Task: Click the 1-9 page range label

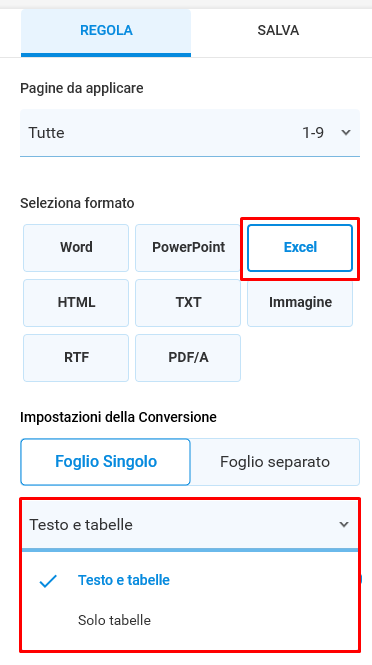Action: click(x=313, y=133)
